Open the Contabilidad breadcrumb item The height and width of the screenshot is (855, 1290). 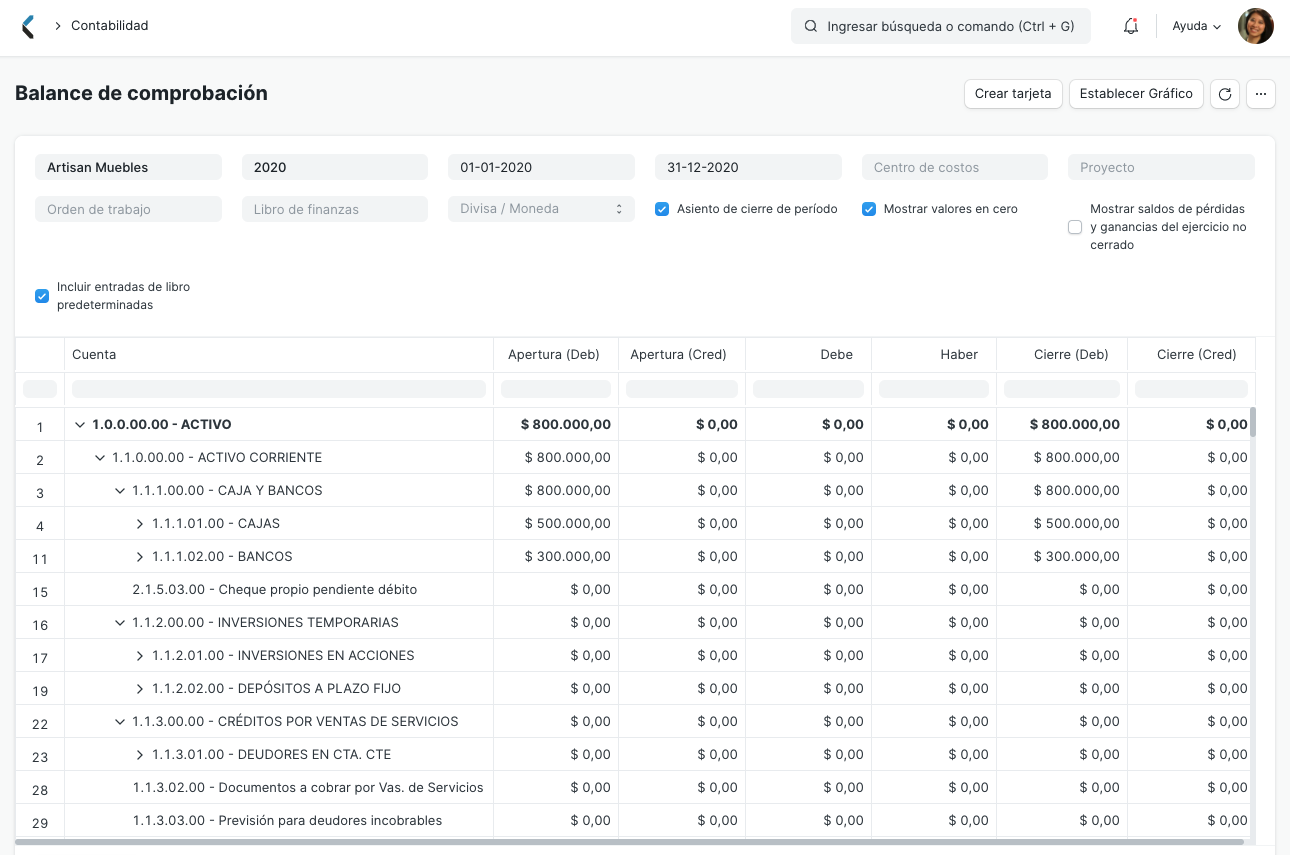coord(112,26)
